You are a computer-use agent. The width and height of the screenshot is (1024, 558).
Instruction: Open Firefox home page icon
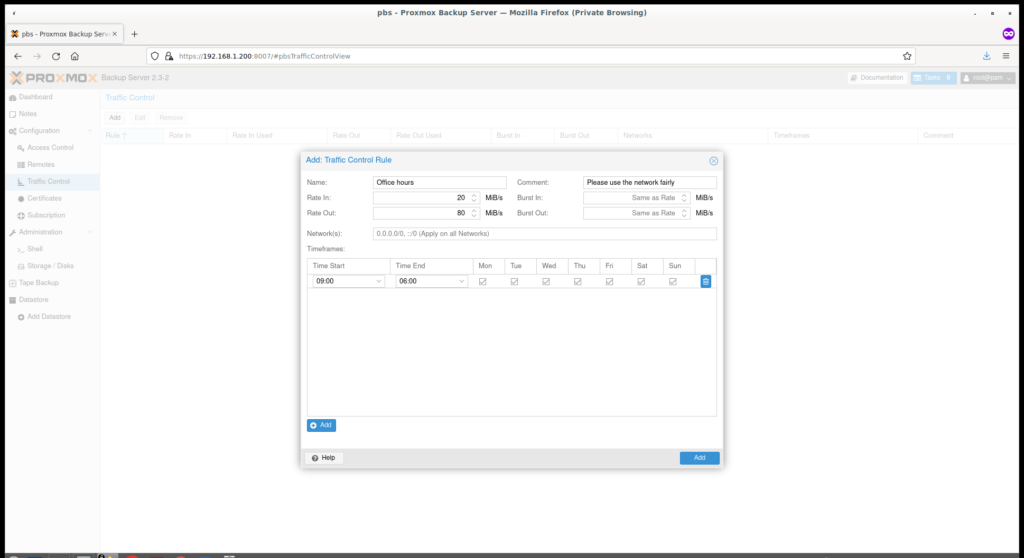(x=75, y=56)
